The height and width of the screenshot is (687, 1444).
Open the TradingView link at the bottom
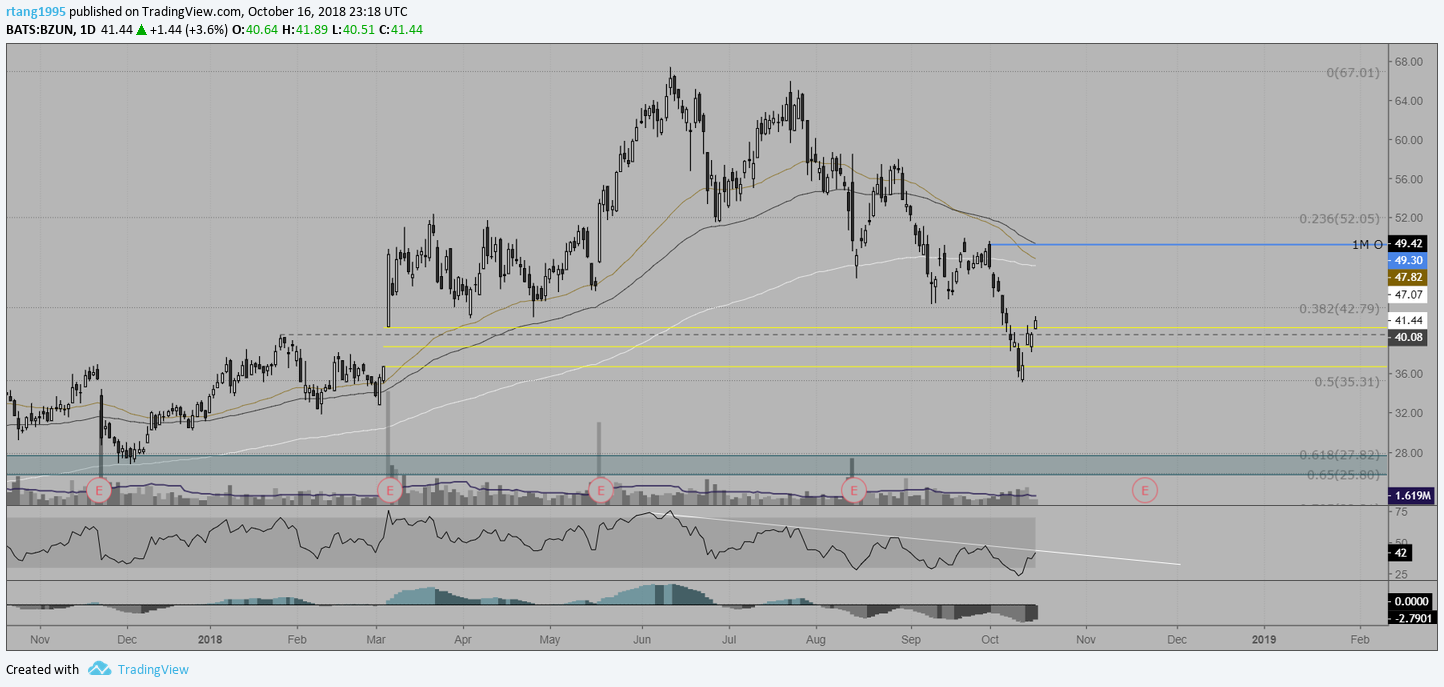pyautogui.click(x=152, y=670)
